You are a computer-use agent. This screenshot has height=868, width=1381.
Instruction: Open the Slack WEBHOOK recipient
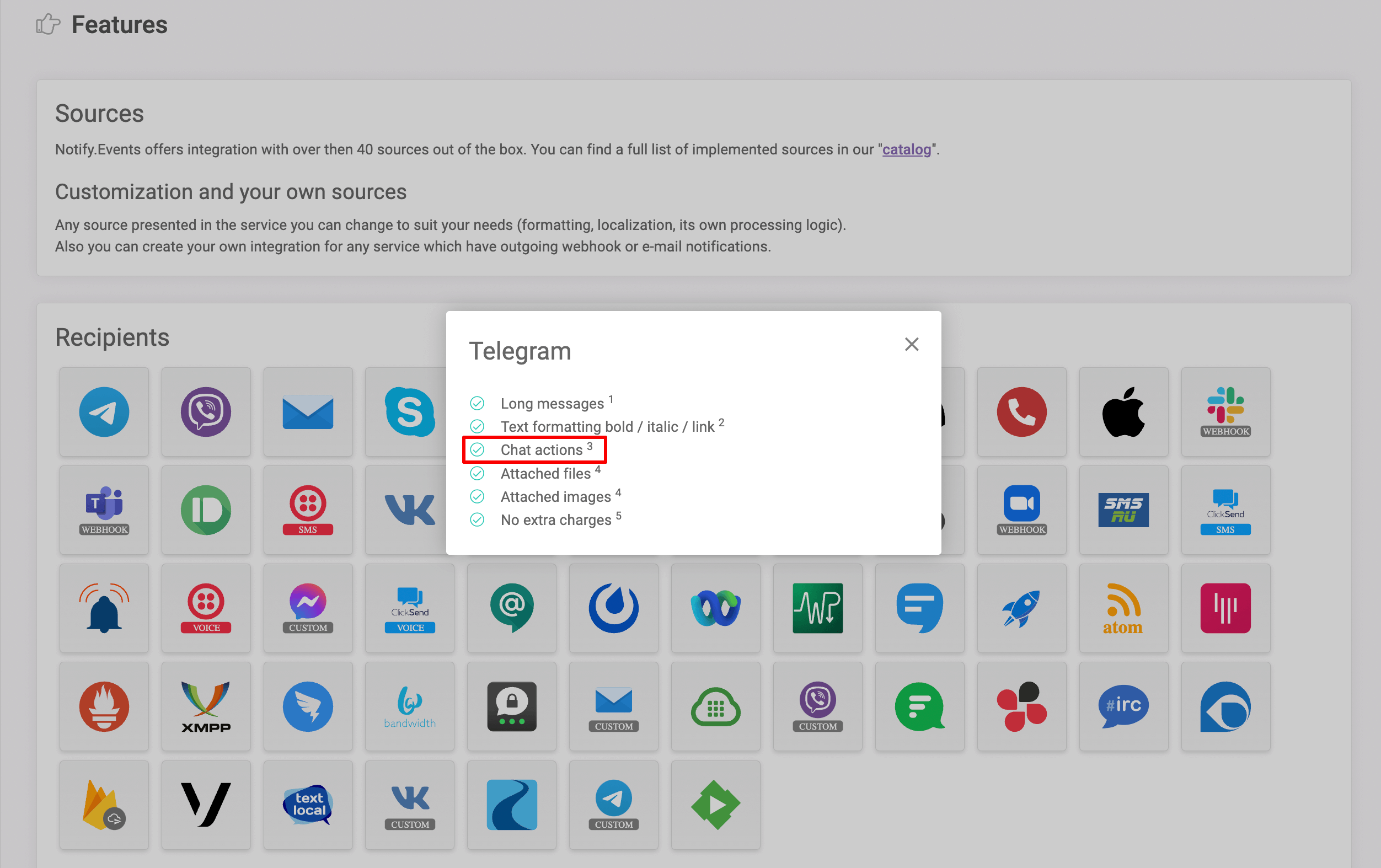(x=1225, y=411)
